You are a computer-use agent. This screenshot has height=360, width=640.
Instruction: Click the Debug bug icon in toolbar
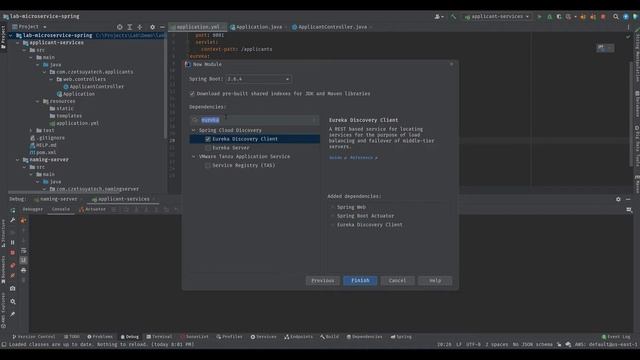[549, 17]
